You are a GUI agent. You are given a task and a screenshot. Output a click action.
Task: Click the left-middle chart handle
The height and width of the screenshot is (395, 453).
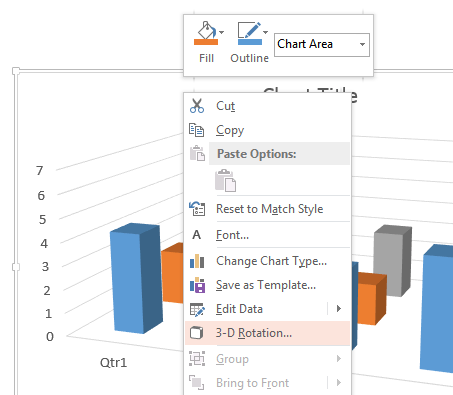(16, 267)
